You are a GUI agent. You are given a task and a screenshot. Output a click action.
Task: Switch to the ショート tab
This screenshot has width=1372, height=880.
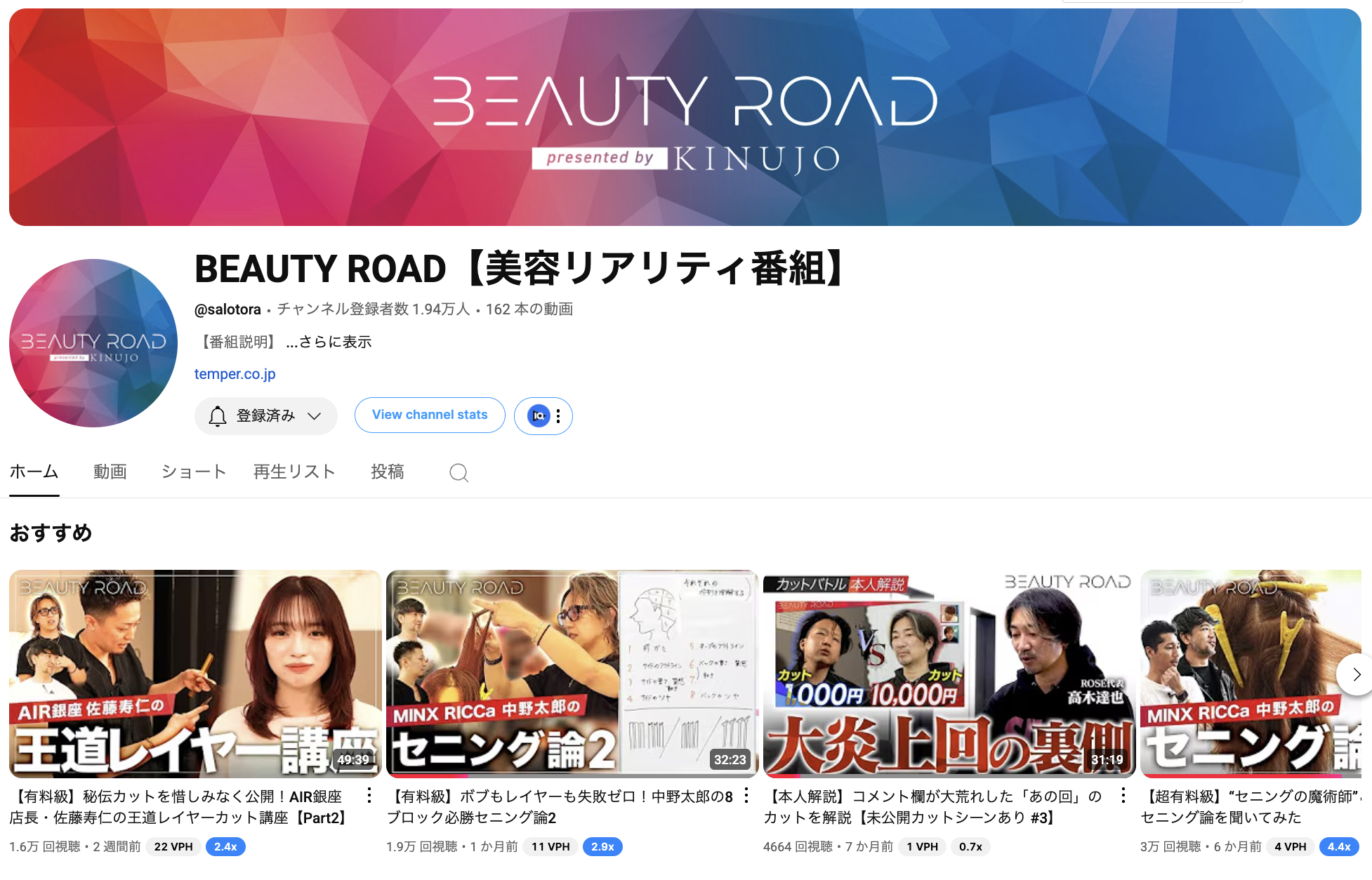[194, 472]
